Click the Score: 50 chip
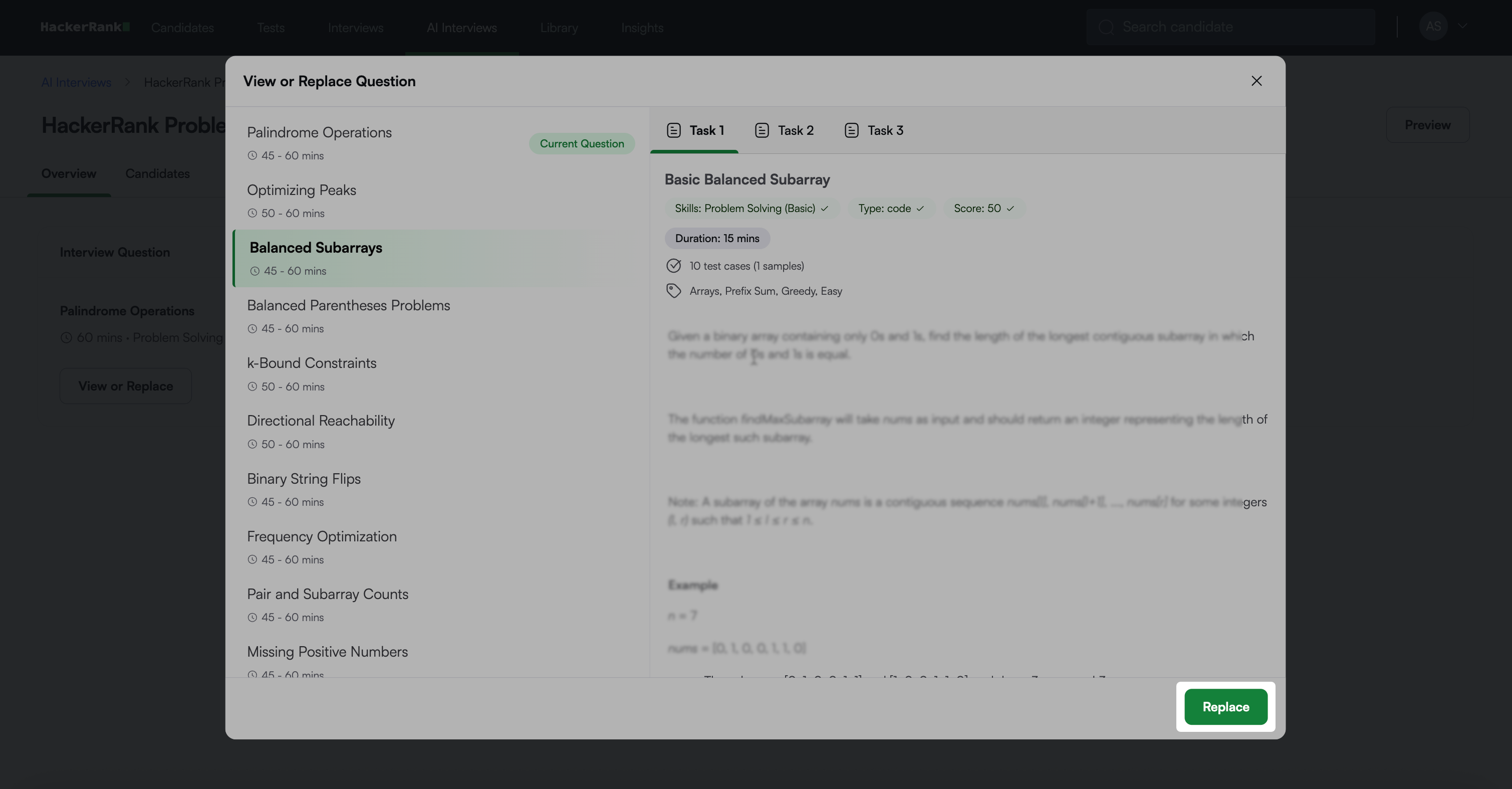The width and height of the screenshot is (1512, 789). [x=984, y=209]
